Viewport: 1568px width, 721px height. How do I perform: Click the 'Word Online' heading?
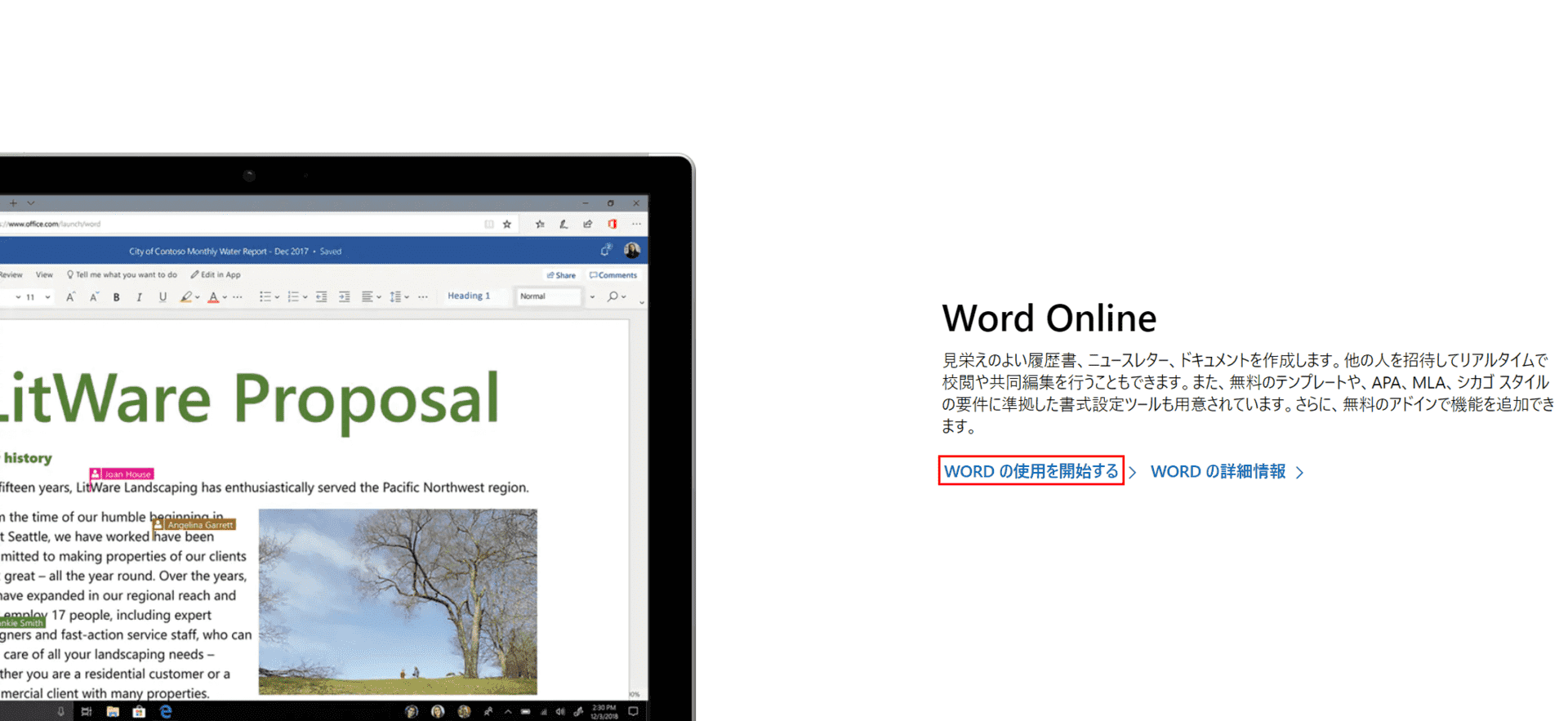(x=1049, y=318)
